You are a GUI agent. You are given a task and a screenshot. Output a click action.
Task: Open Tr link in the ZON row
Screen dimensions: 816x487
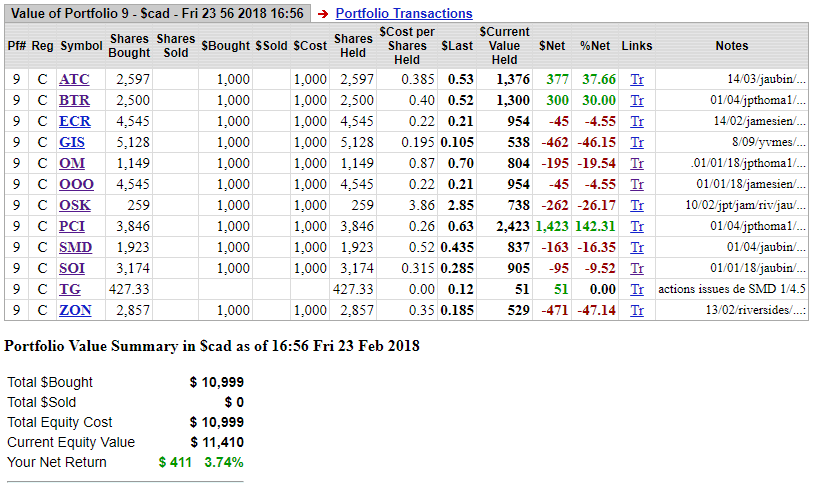tap(637, 310)
